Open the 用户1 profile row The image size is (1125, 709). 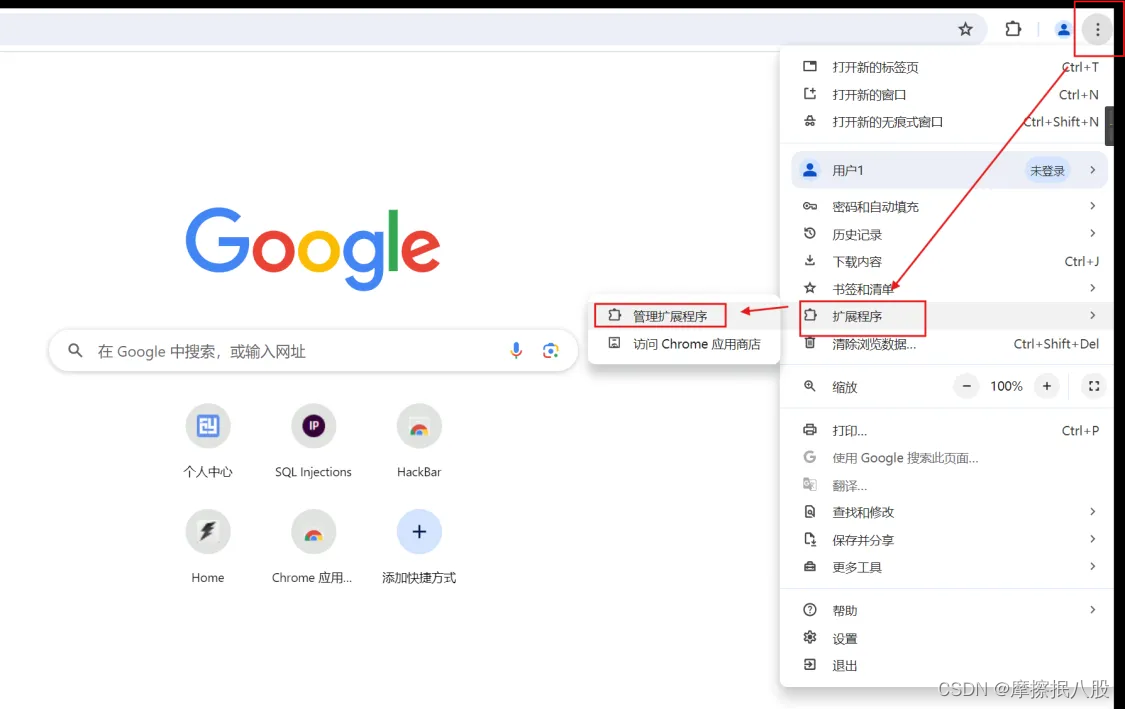[x=949, y=170]
